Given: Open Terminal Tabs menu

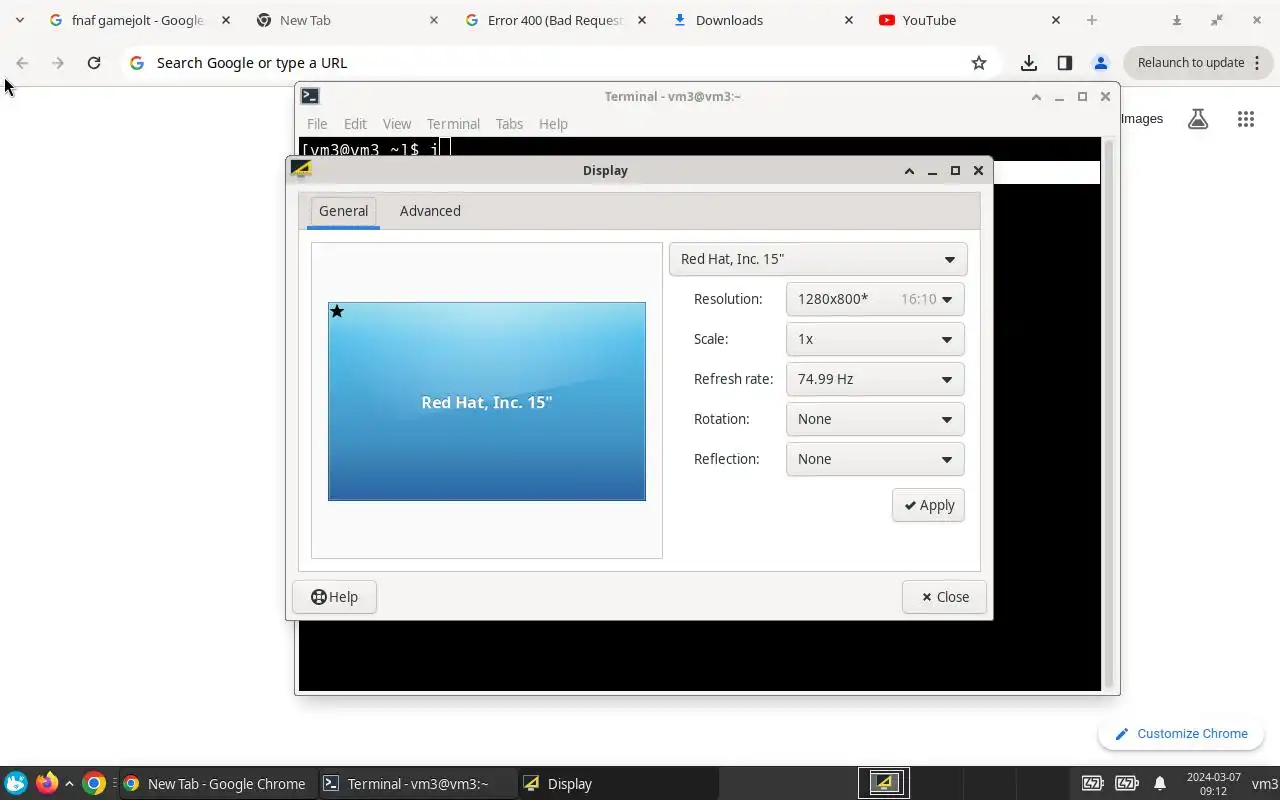Looking at the screenshot, I should coord(509,124).
